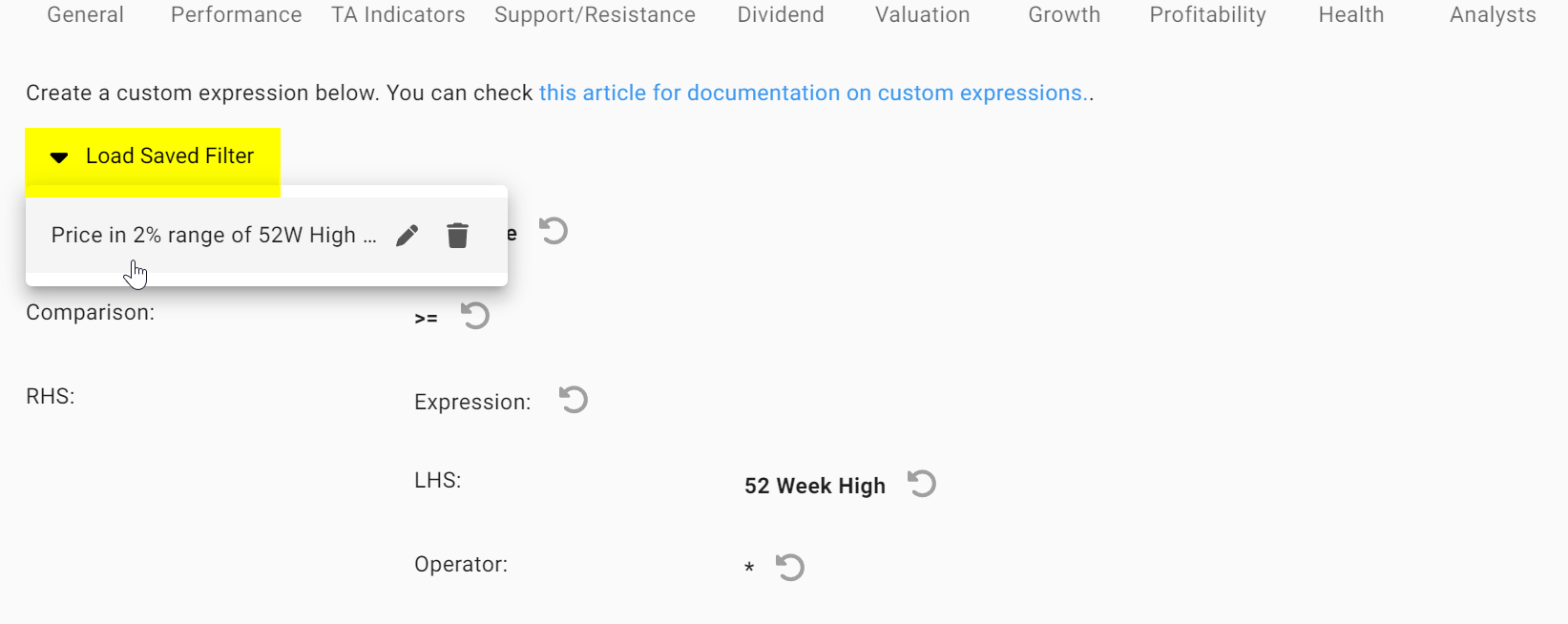1568x624 pixels.
Task: Reset the 52 Week High value
Action: pos(922,484)
